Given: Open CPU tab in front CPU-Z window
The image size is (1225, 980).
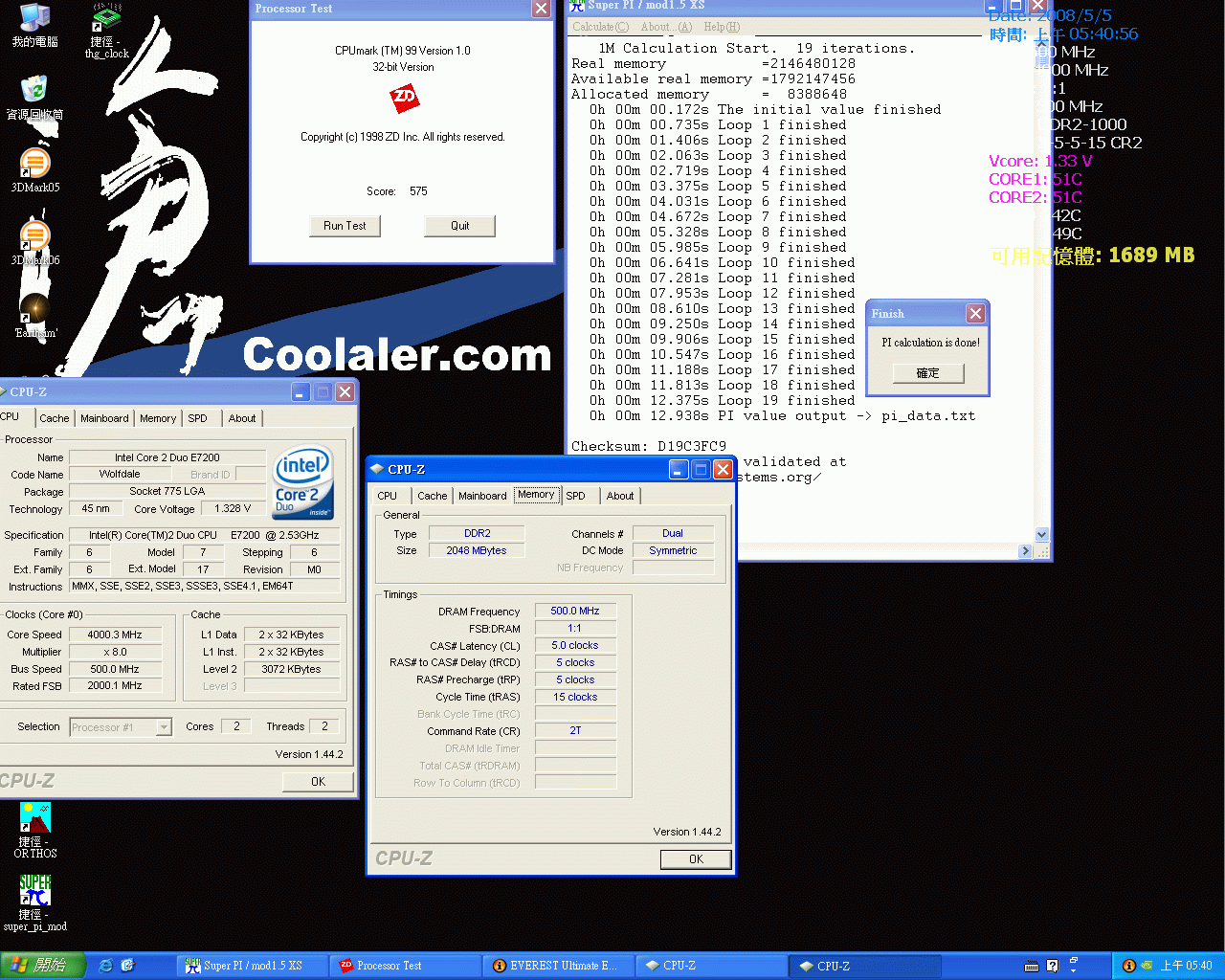Looking at the screenshot, I should (387, 496).
